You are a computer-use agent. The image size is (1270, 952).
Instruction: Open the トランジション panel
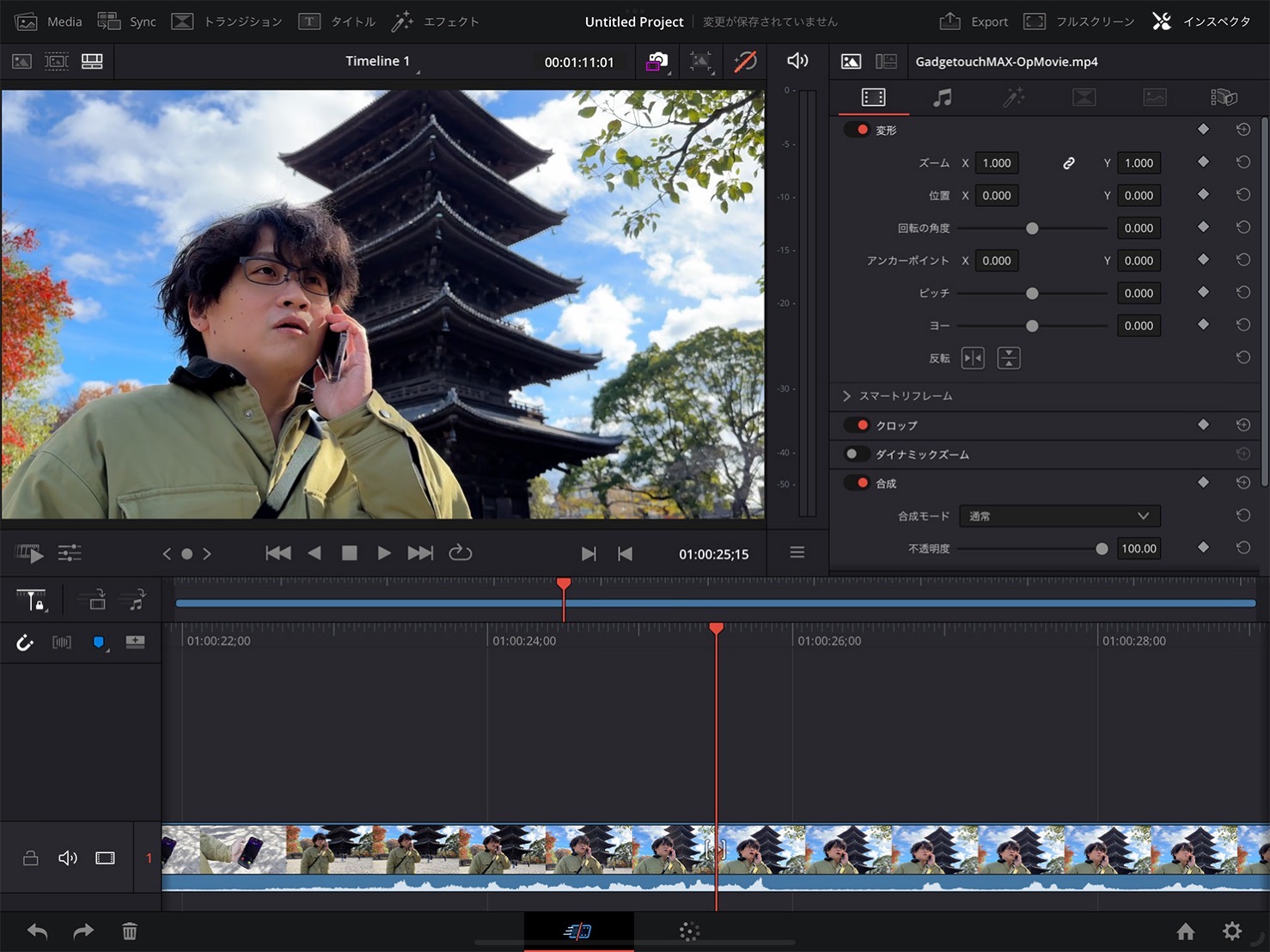pos(227,21)
